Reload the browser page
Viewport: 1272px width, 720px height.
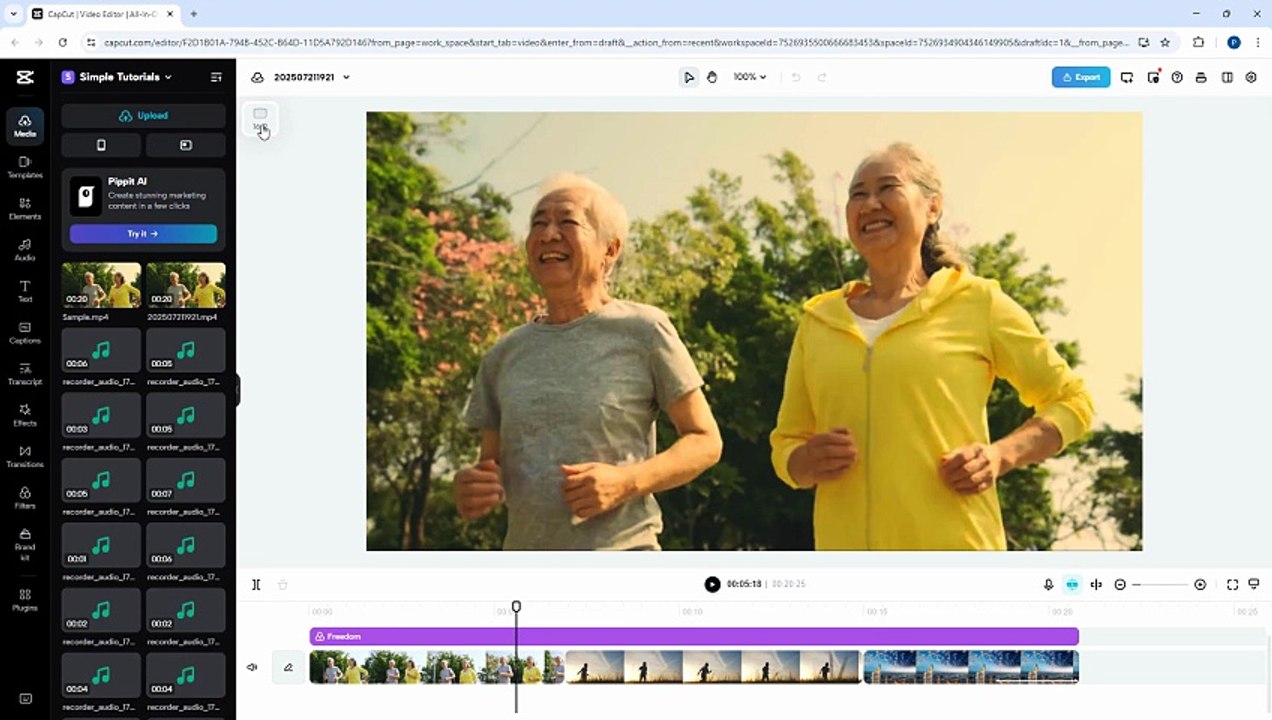click(63, 43)
